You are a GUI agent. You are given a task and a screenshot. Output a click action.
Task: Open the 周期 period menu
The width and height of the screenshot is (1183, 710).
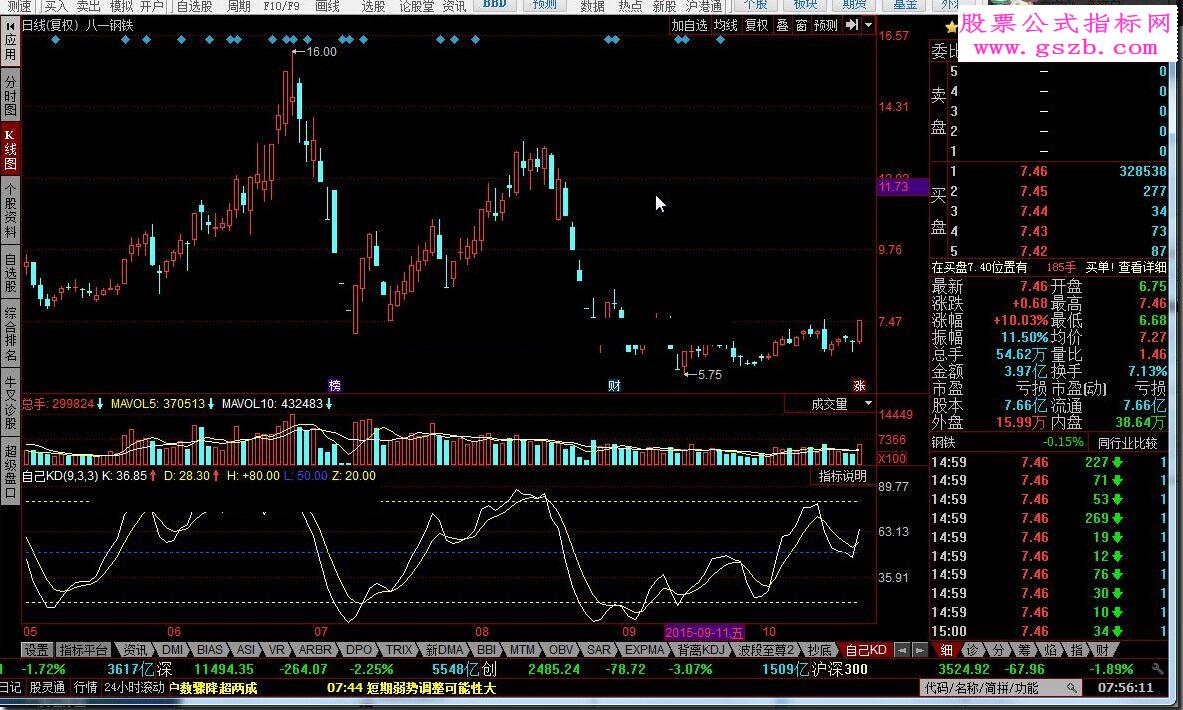pos(238,6)
